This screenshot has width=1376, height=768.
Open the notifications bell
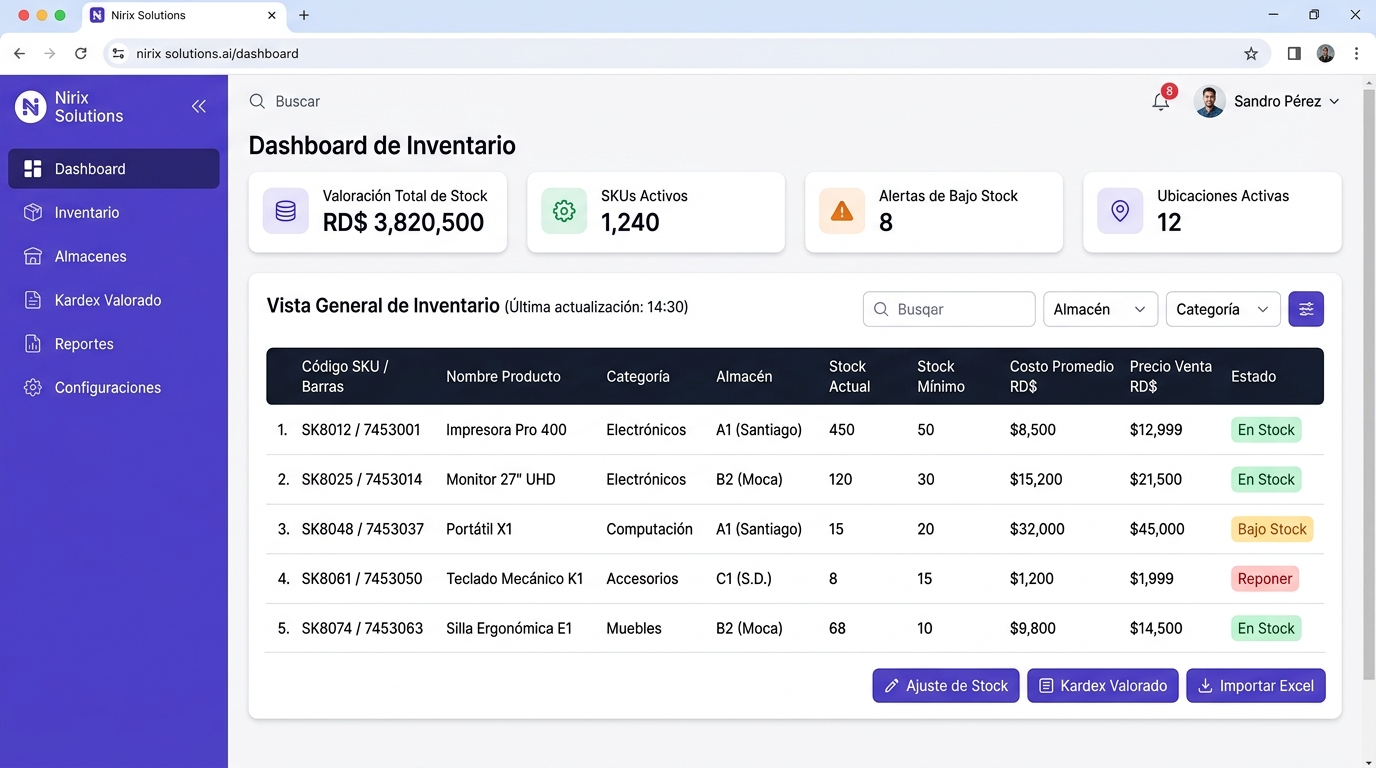[1161, 101]
